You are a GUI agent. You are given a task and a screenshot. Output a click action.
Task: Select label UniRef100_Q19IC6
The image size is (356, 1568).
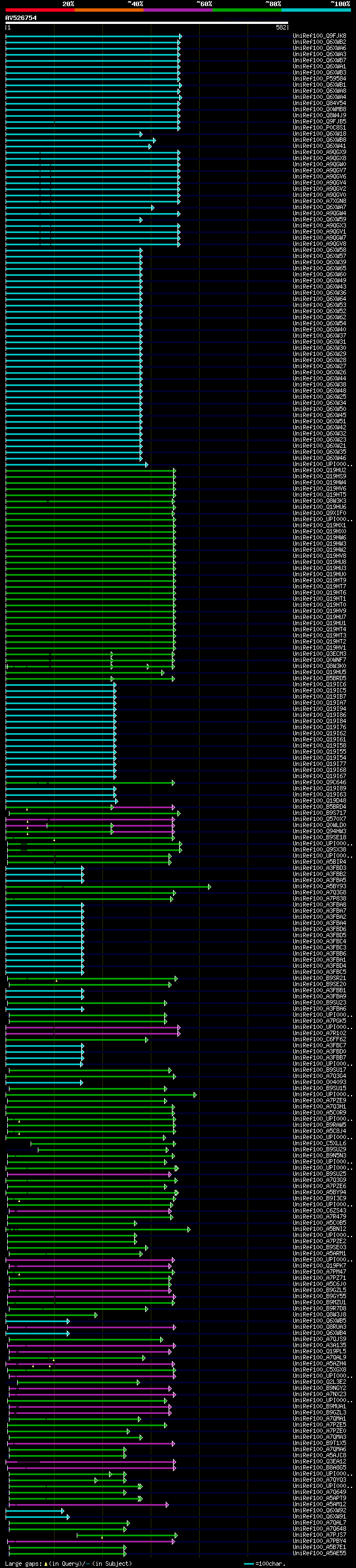319,684
